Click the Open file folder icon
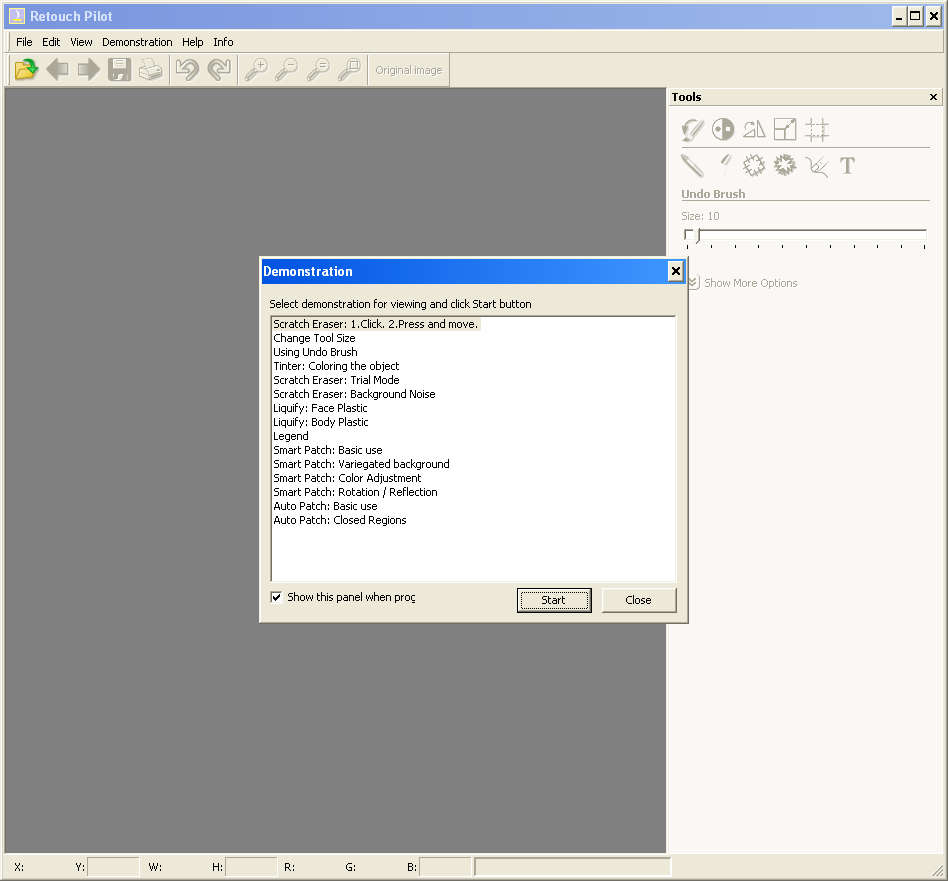The height and width of the screenshot is (881, 948). pos(26,70)
